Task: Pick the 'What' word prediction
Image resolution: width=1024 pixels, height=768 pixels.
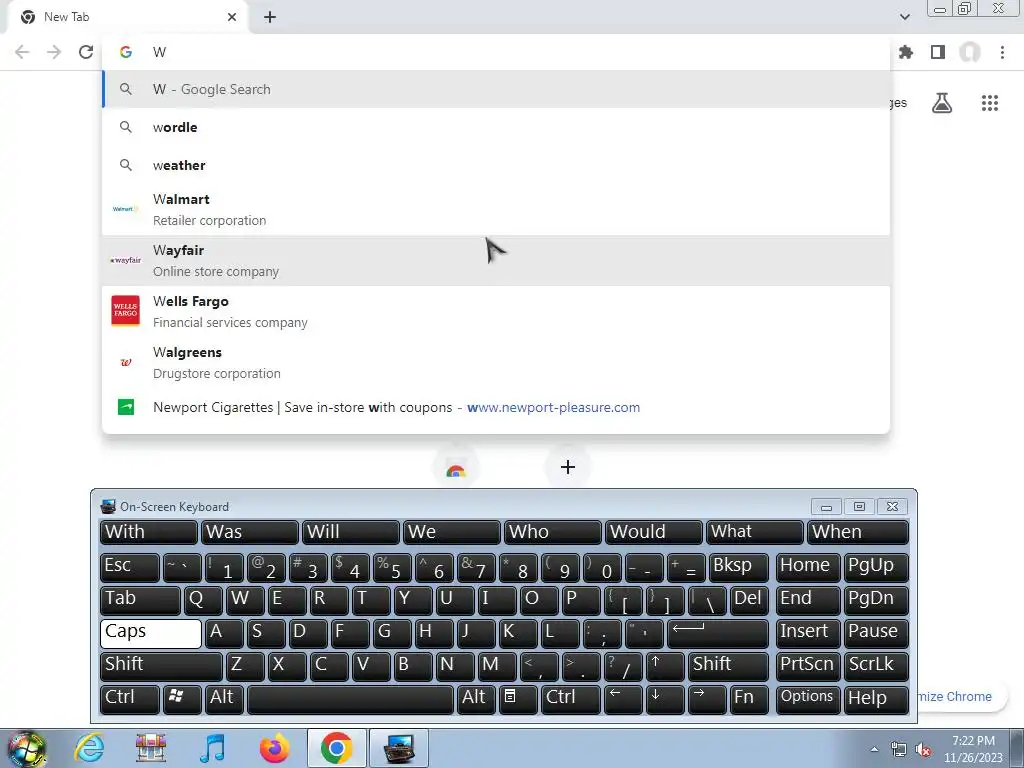Action: point(754,532)
